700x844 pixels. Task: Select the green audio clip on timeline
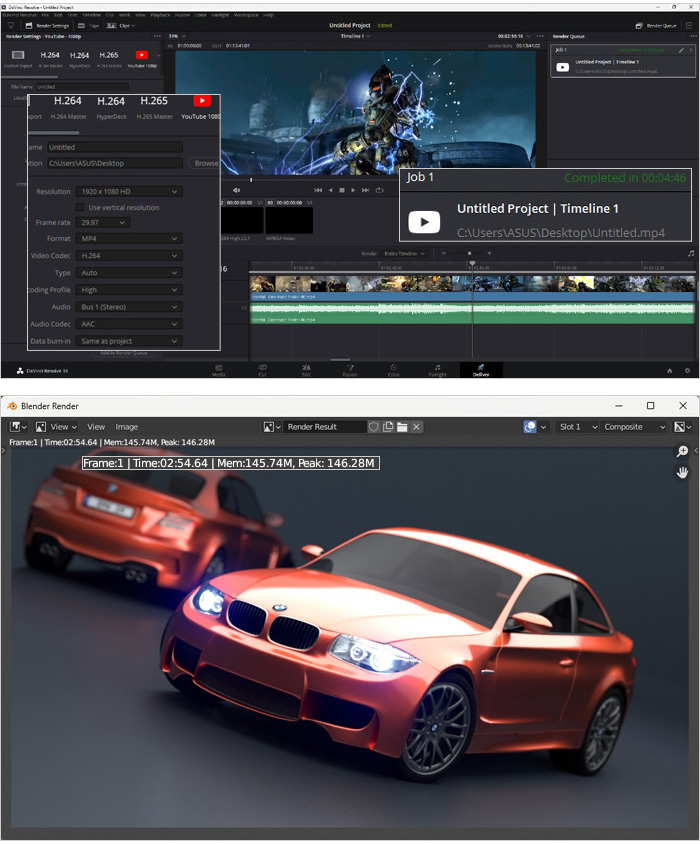pyautogui.click(x=472, y=313)
